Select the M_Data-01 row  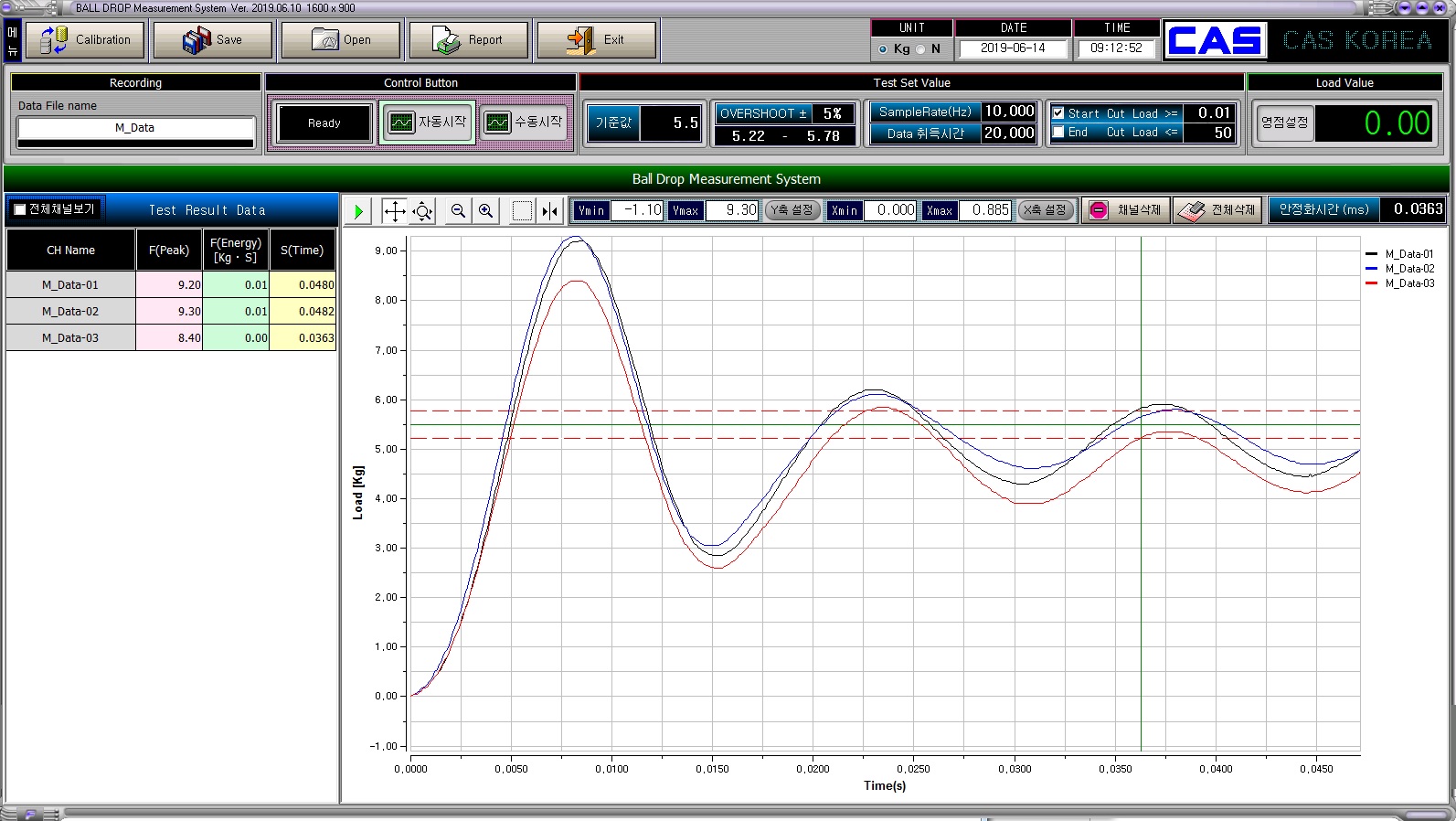(171, 285)
